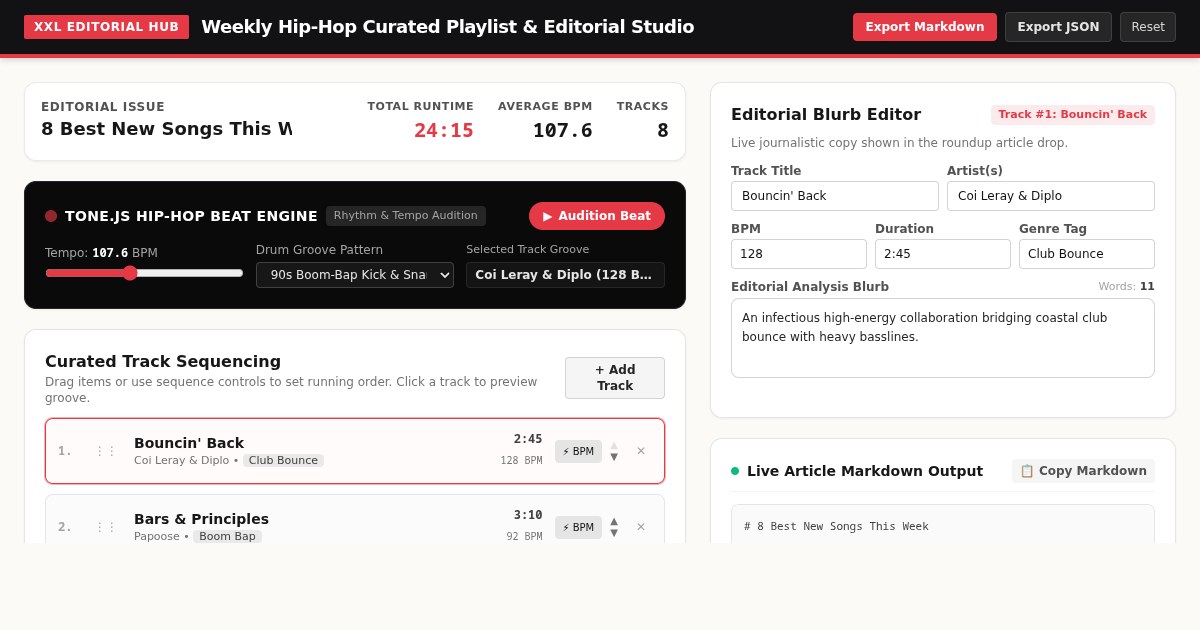Screen dimensions: 1200x630
Task: Click the Selected Track Groove display
Action: click(565, 275)
